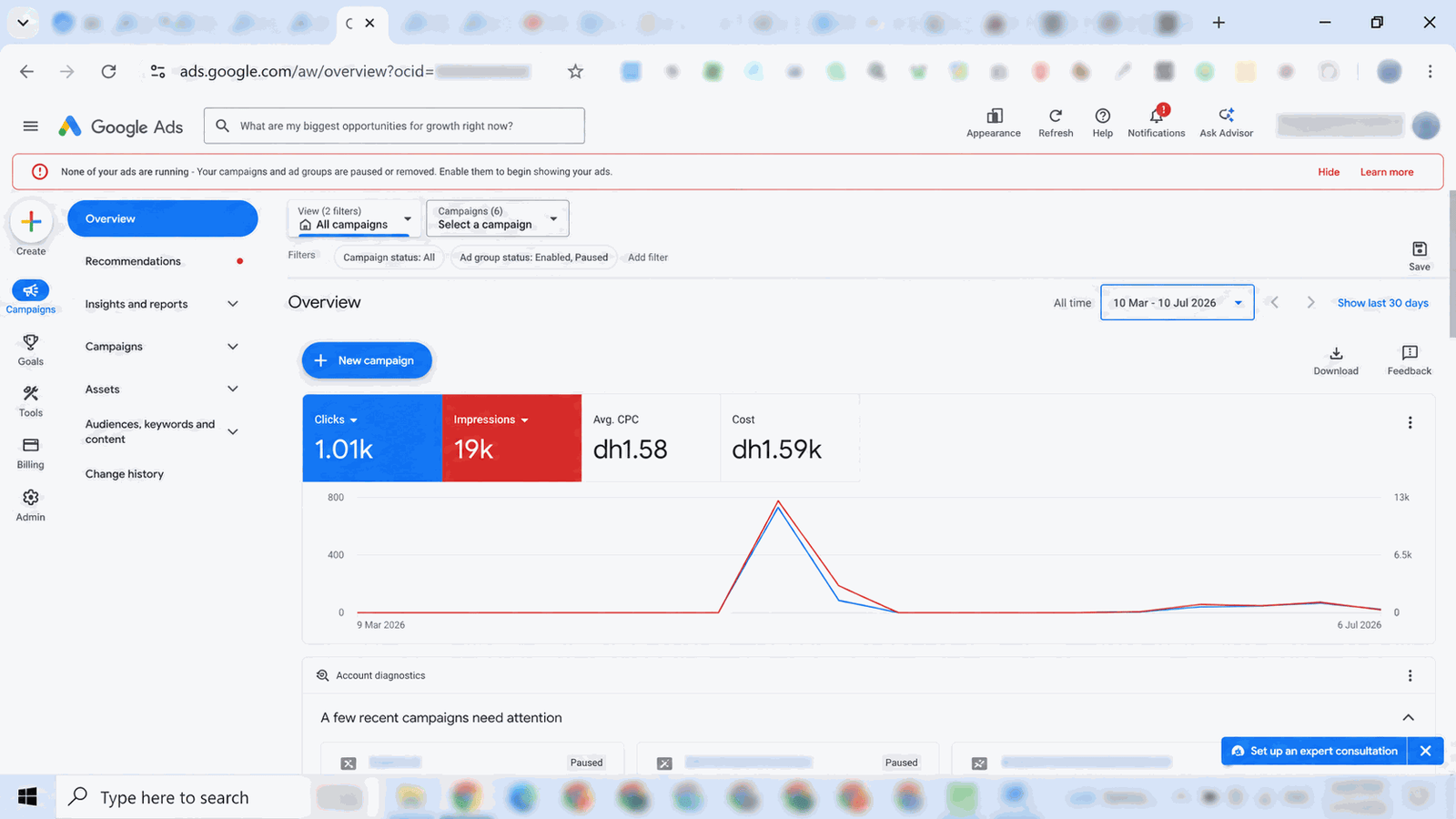Open Notifications bell
The width and height of the screenshot is (1456, 819).
(1157, 122)
